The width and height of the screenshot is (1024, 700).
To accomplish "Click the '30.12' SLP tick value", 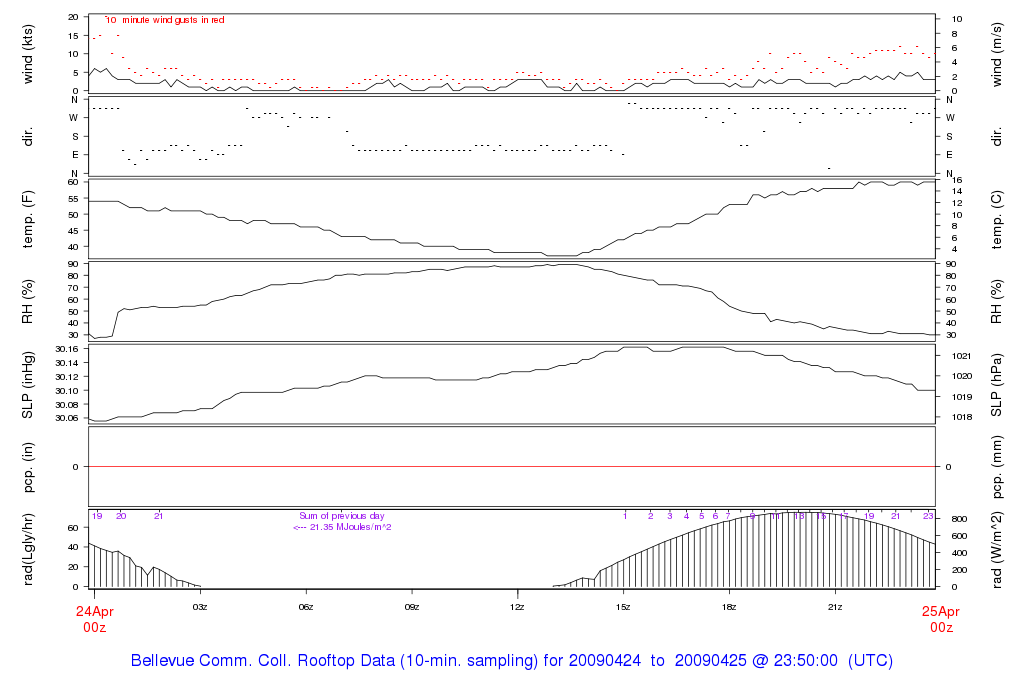I will tap(67, 377).
